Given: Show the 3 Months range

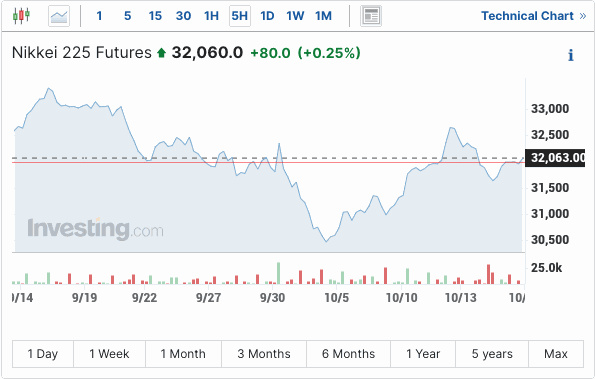Looking at the screenshot, I should tap(264, 354).
